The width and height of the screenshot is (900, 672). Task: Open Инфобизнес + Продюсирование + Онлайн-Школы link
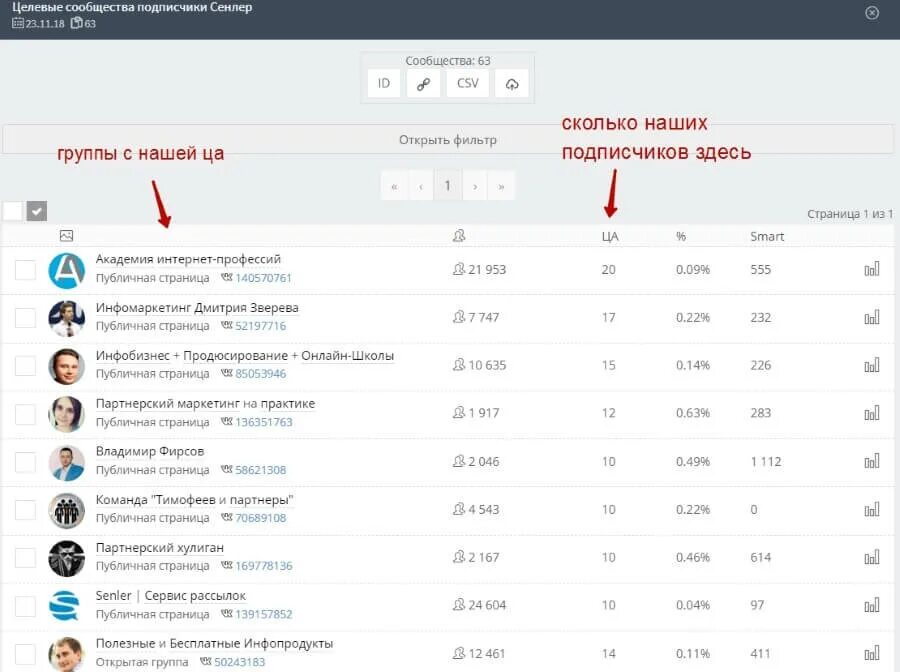[245, 356]
